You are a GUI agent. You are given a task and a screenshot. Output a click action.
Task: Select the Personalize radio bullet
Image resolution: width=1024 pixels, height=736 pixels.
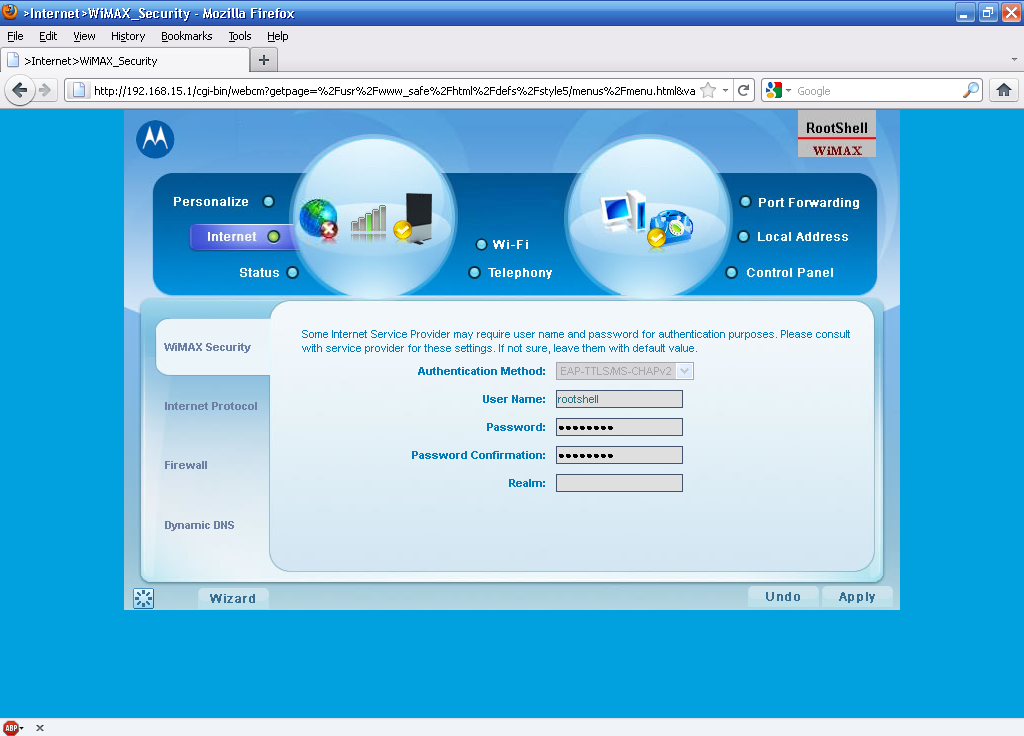tap(268, 201)
